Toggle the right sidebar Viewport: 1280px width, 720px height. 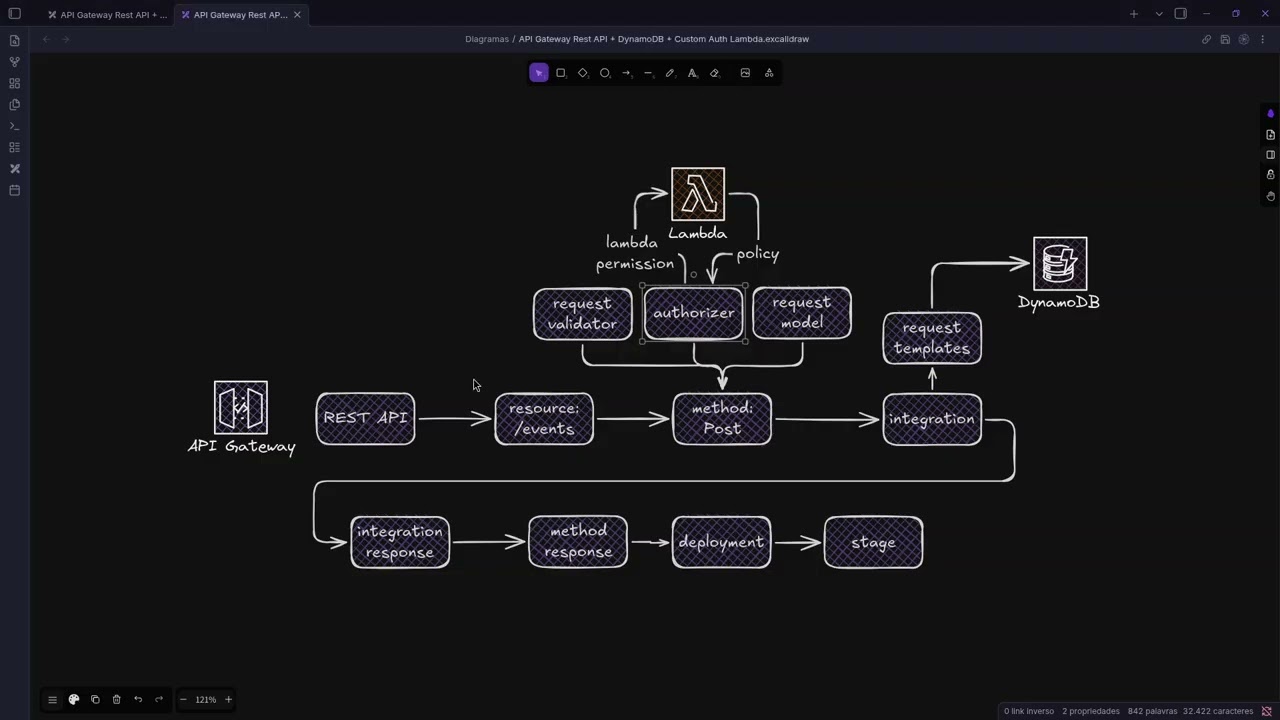1181,14
